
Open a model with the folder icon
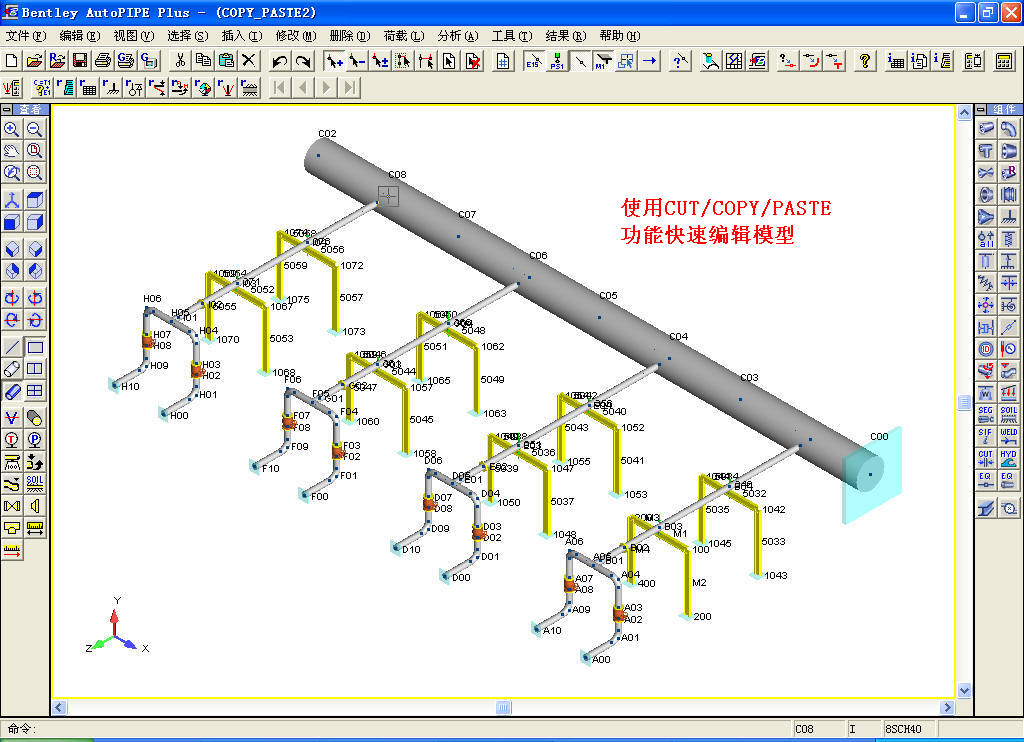click(34, 61)
